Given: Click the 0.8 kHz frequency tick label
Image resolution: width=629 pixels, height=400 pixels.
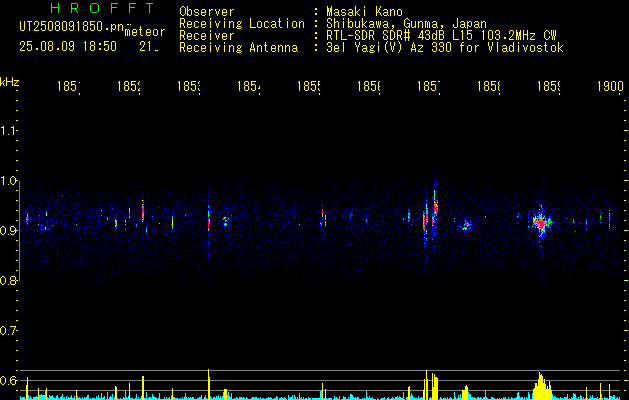Looking at the screenshot, I should point(8,280).
